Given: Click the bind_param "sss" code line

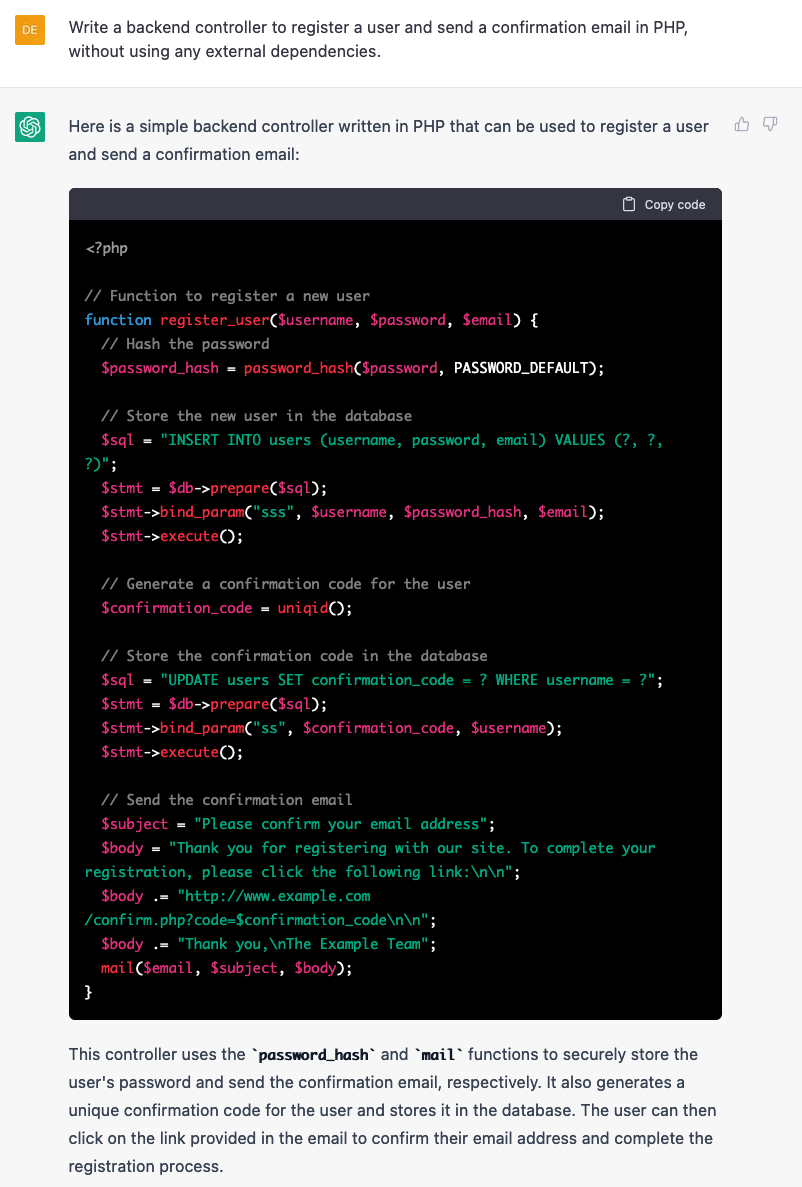Looking at the screenshot, I should pos(353,512).
